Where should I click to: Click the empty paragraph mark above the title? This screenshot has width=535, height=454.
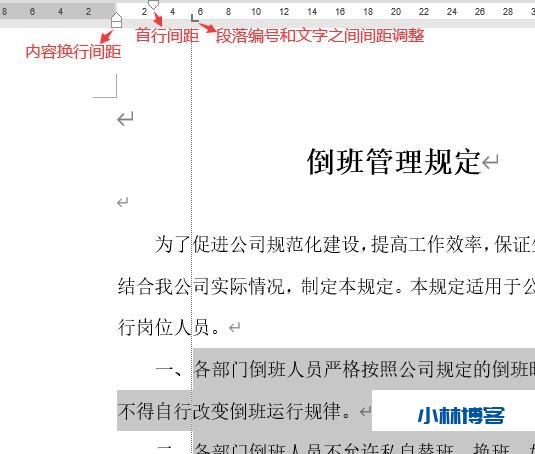click(x=125, y=119)
